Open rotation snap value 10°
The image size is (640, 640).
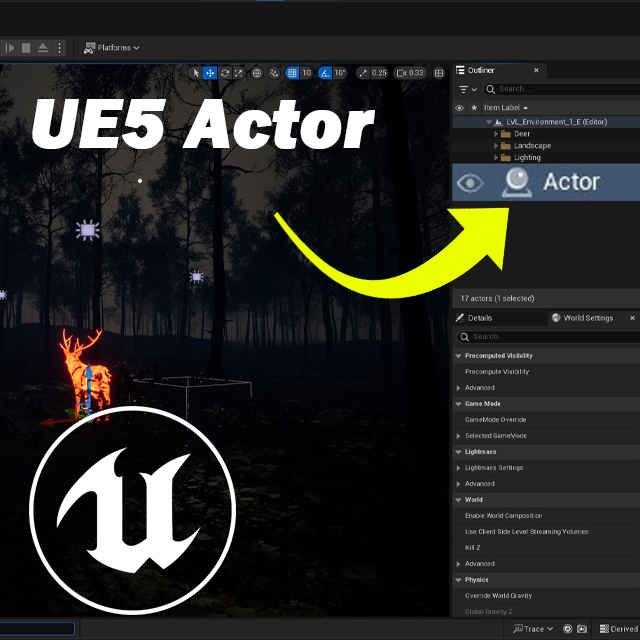coord(340,73)
